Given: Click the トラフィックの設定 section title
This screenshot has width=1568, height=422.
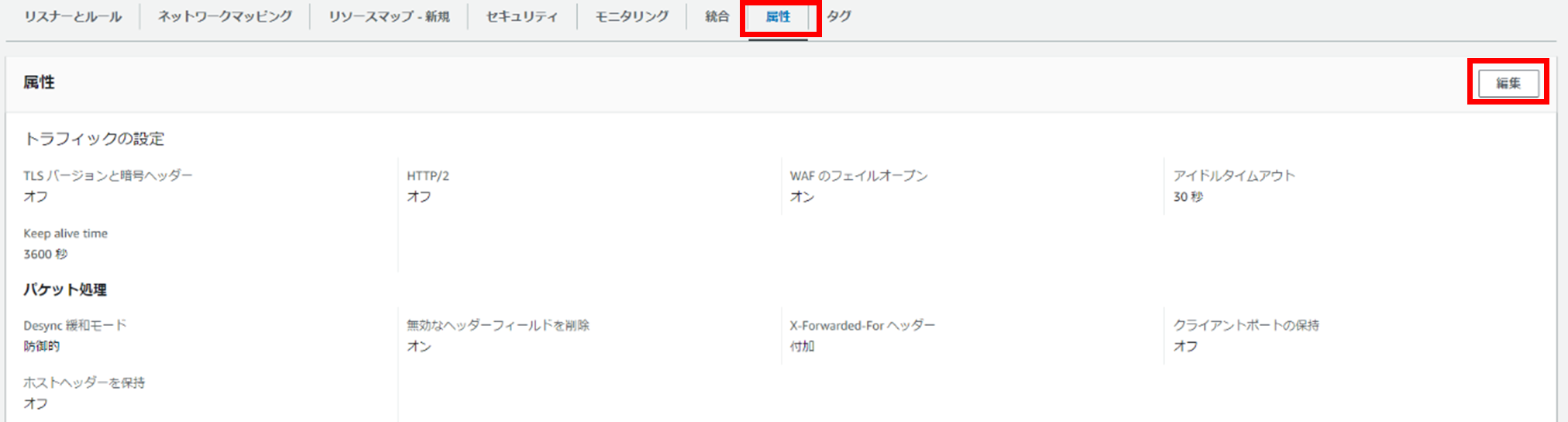Looking at the screenshot, I should (94, 139).
